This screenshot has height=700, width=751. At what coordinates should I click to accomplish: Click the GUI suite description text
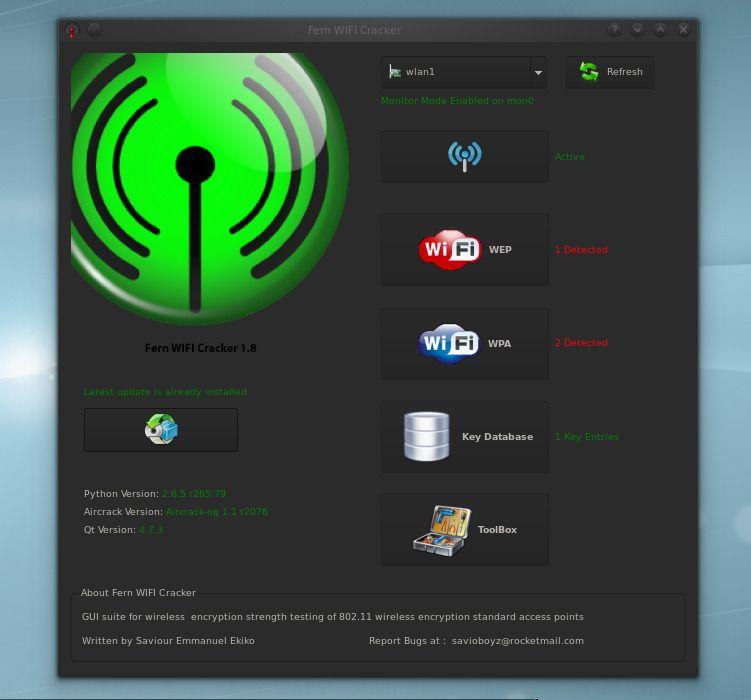pos(333,617)
